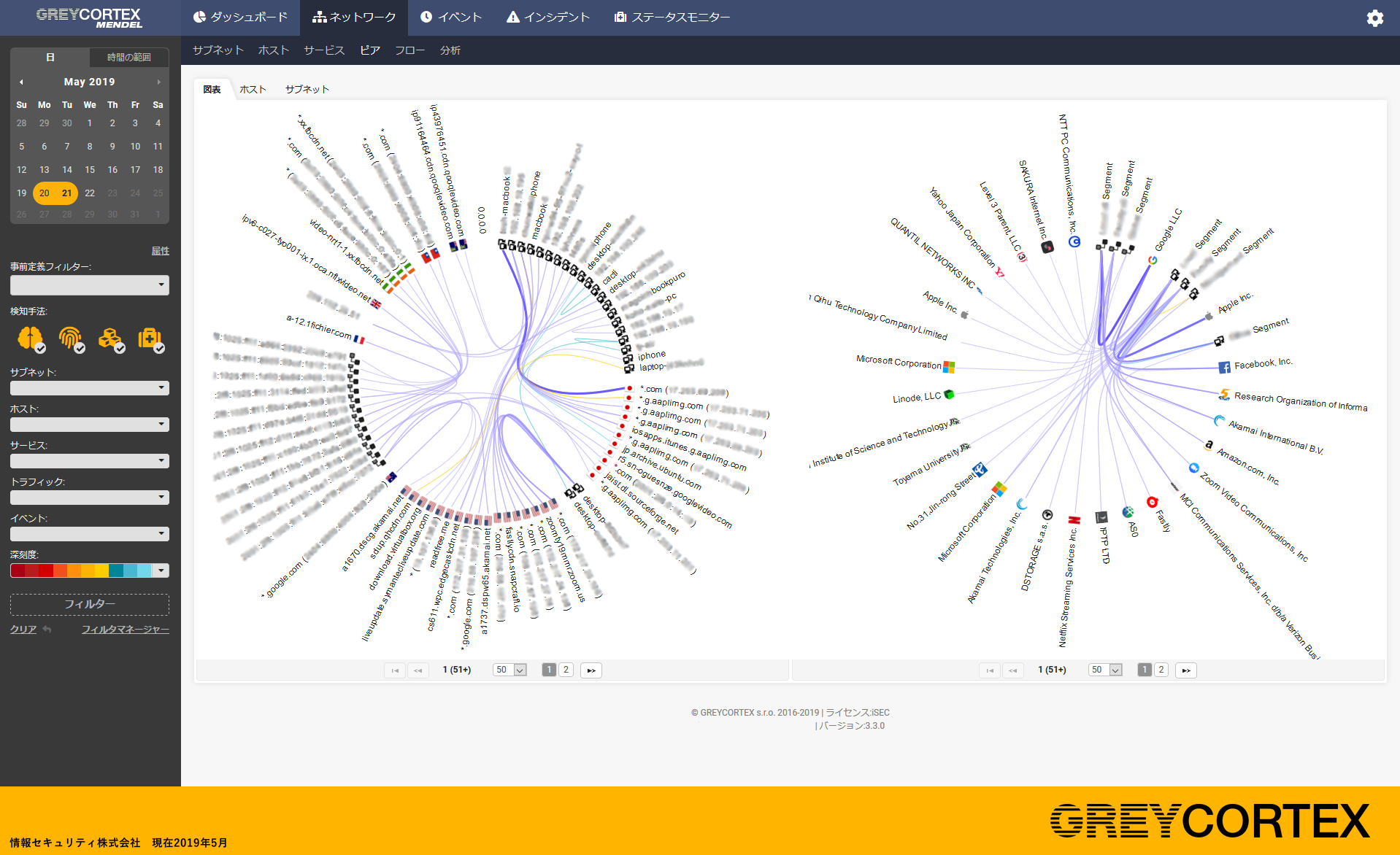
Task: Select the a-12.1fichier.com flag node
Action: click(x=358, y=339)
